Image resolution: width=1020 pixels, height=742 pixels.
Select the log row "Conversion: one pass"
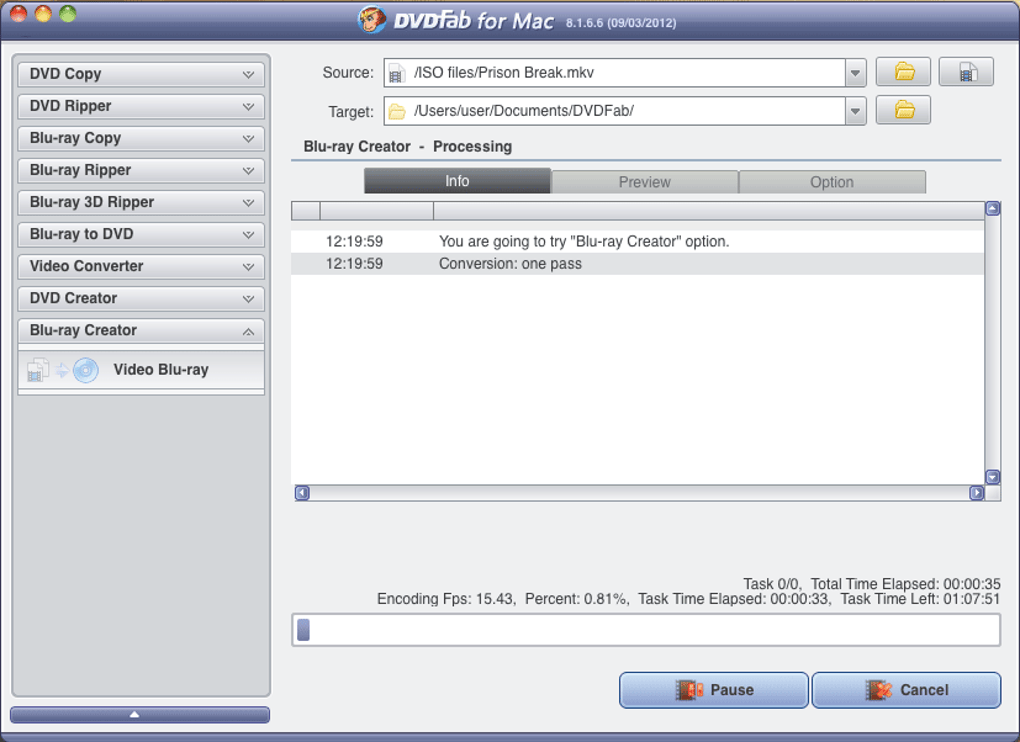point(638,263)
